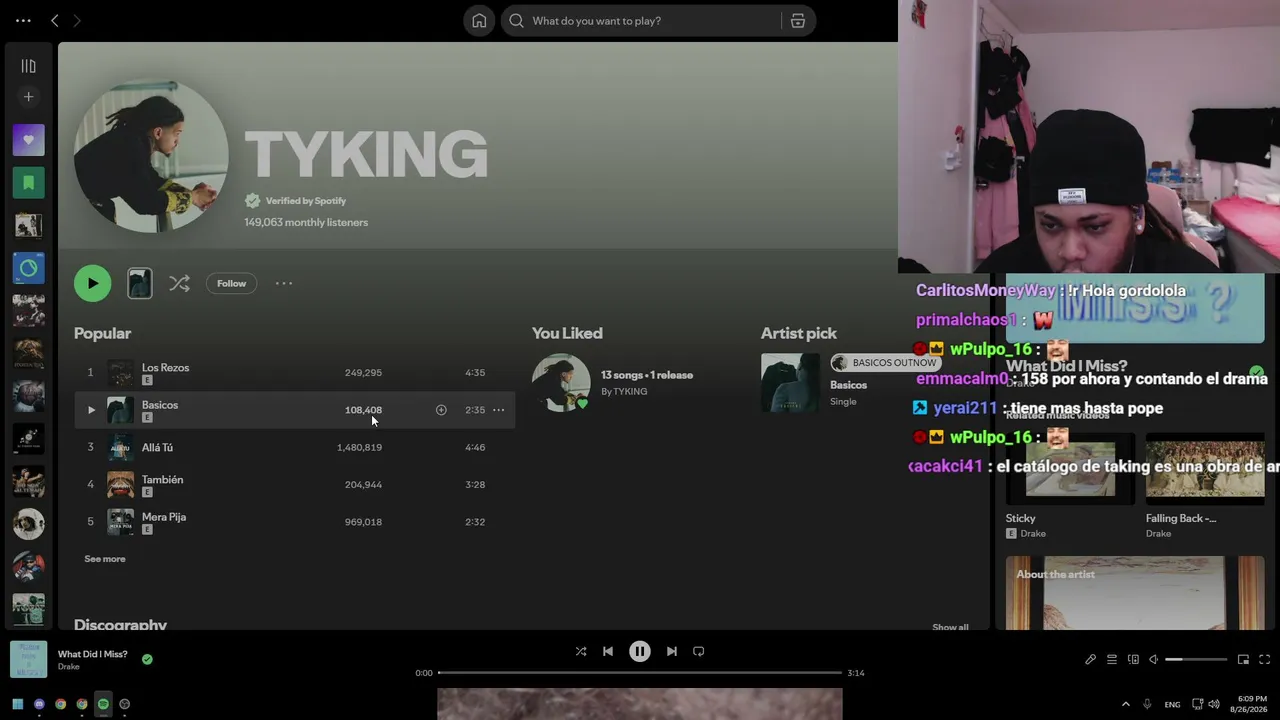This screenshot has height=720, width=1280.
Task: Create a new playlist with plus icon
Action: click(x=28, y=97)
